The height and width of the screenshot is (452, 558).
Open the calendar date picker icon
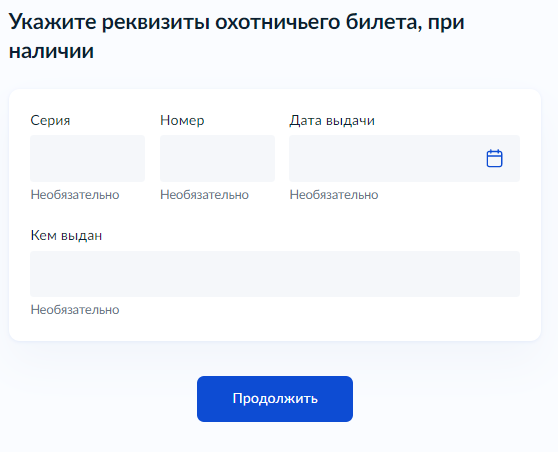click(494, 158)
